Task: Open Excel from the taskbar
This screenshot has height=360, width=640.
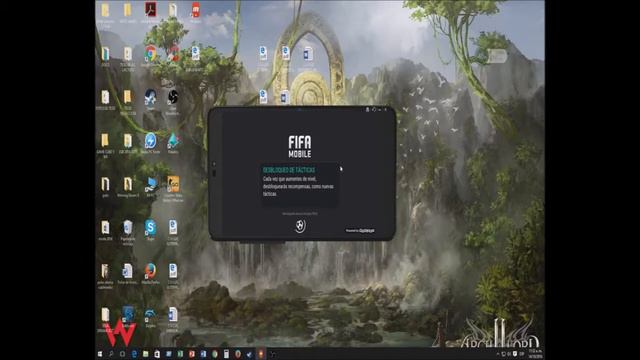Action: tap(180, 354)
